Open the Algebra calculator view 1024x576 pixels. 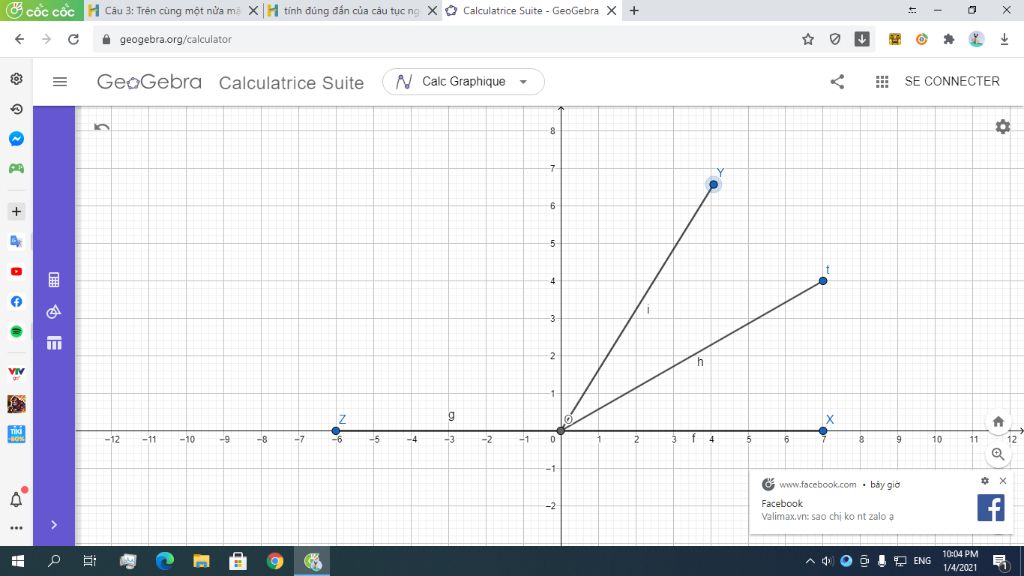click(54, 280)
